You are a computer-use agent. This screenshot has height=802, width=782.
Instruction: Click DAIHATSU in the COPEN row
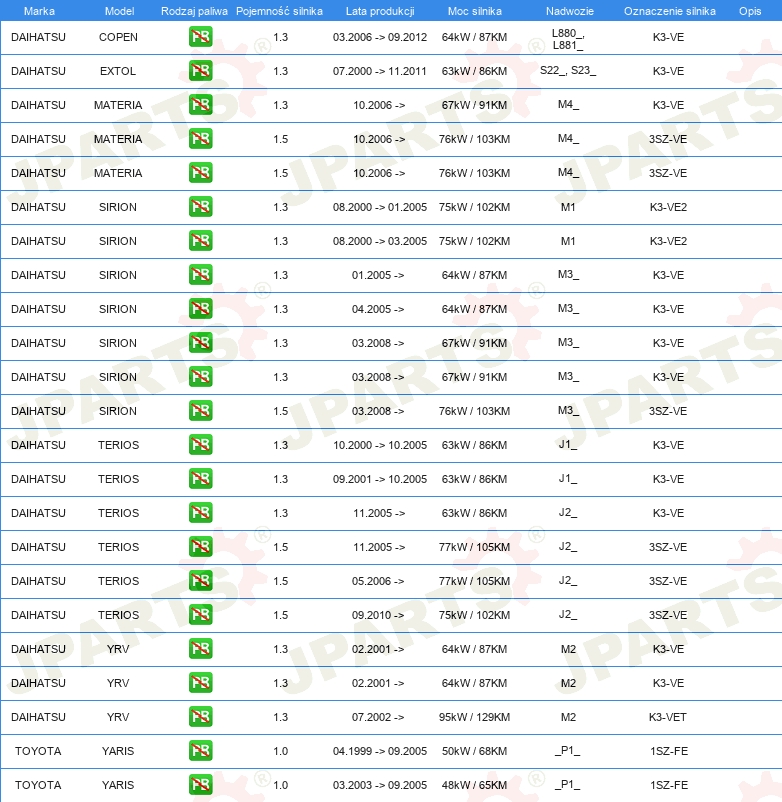click(38, 37)
